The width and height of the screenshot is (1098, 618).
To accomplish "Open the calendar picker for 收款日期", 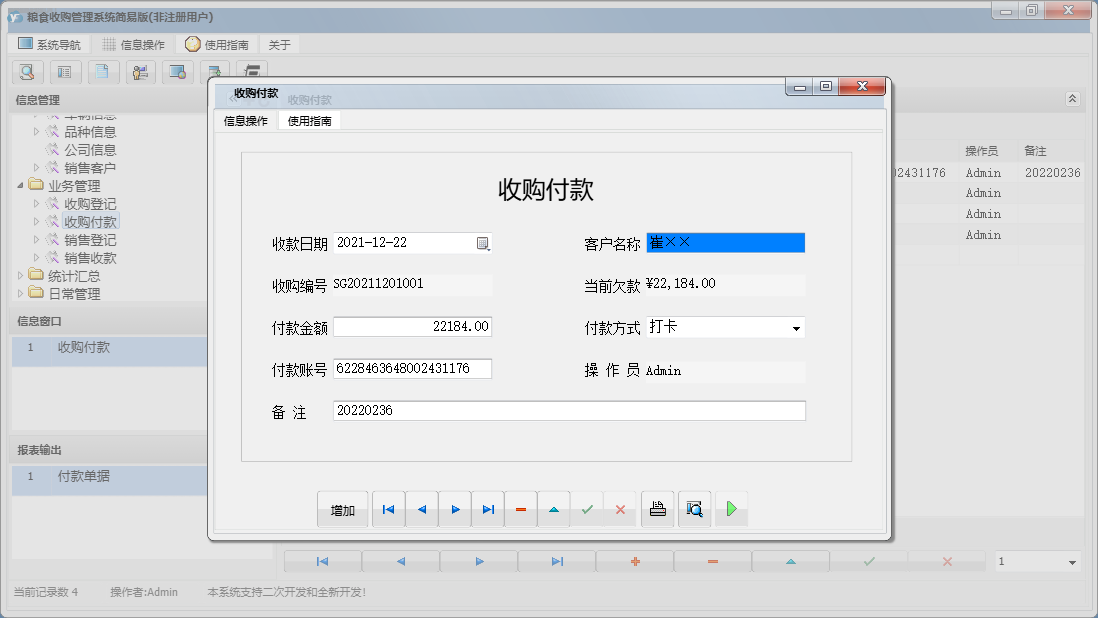I will [x=484, y=242].
